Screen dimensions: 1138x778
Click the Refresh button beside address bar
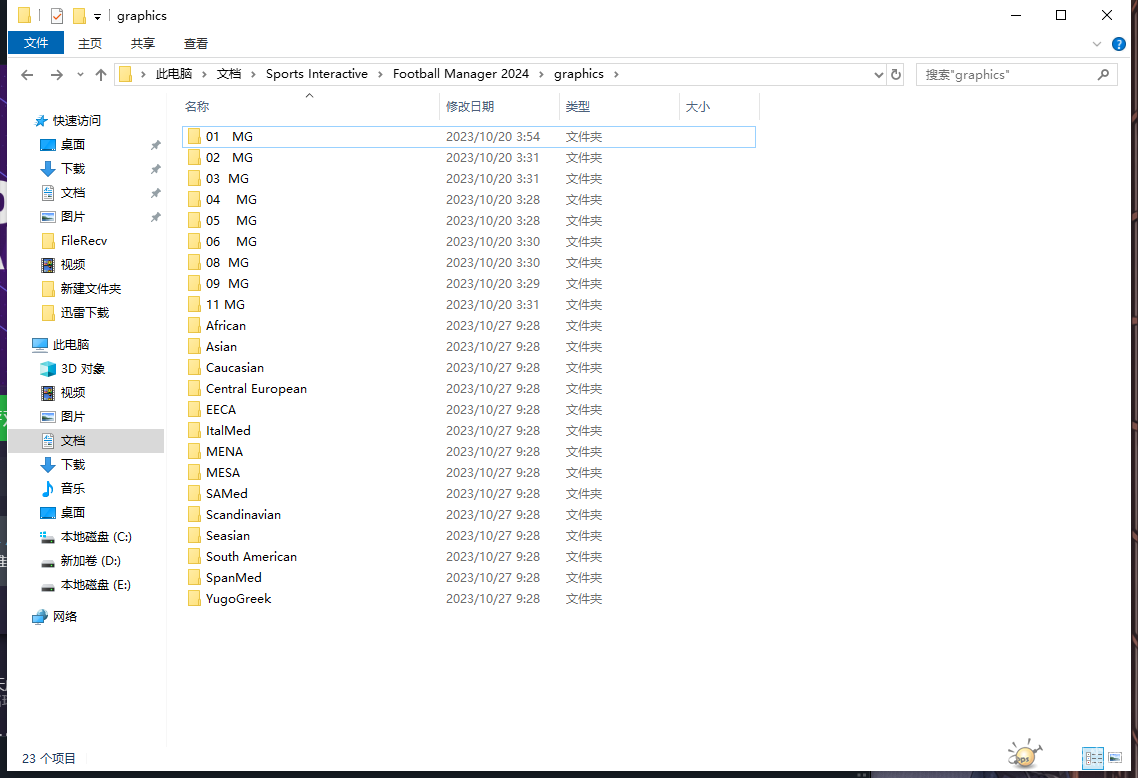click(896, 74)
